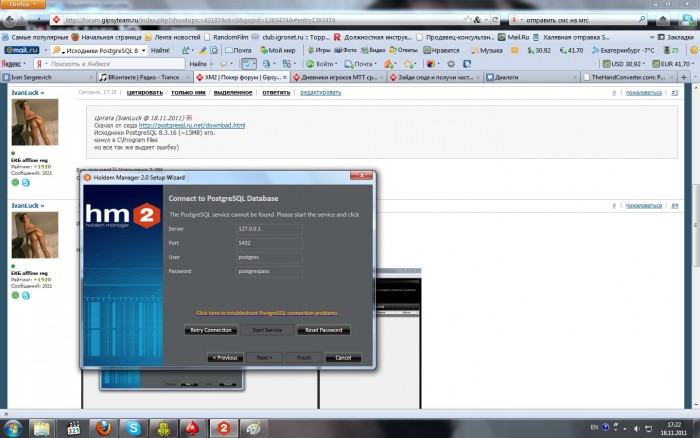This screenshot has width=700, height=438.
Task: Open Firefox from the taskbar
Action: [103, 428]
